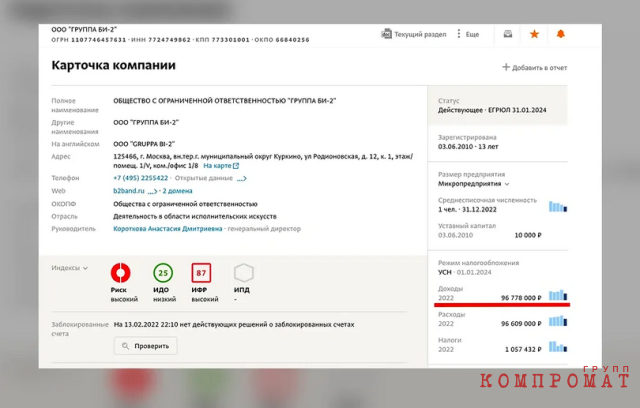Click headcount text '1 чел. · 31.12.2022'
The height and width of the screenshot is (408, 640).
tap(467, 210)
